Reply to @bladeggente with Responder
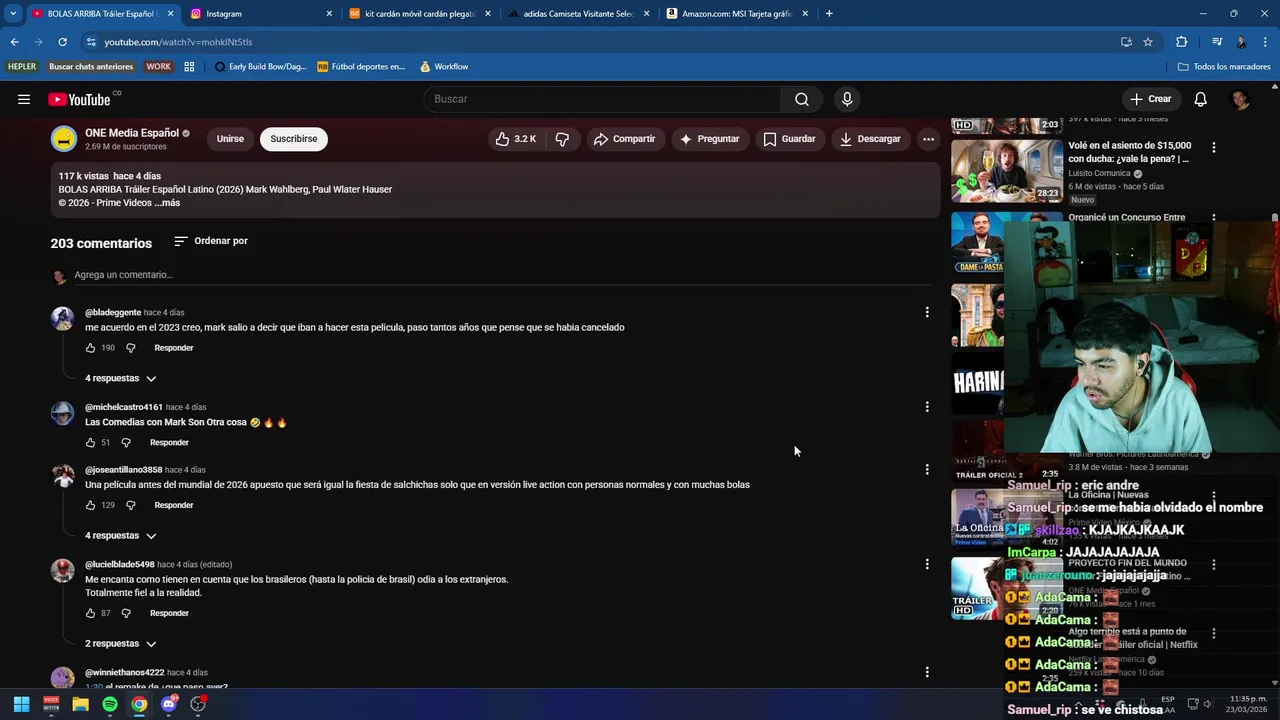Image resolution: width=1280 pixels, height=720 pixels. pyautogui.click(x=174, y=348)
